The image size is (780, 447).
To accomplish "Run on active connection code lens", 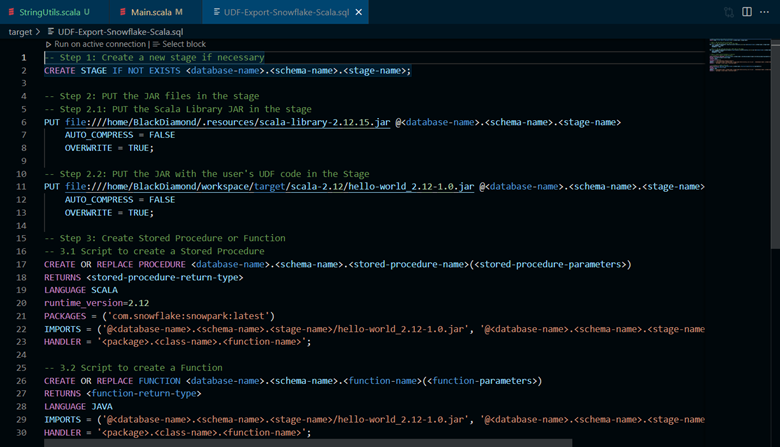I will point(99,44).
